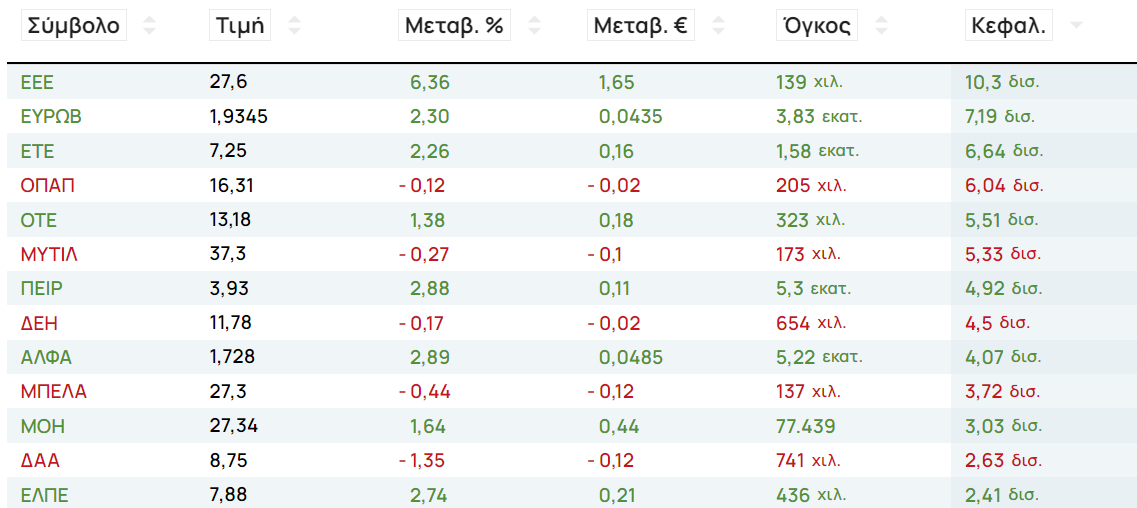Click the volume 741 χιλ.
1137x508 pixels.
(811, 461)
